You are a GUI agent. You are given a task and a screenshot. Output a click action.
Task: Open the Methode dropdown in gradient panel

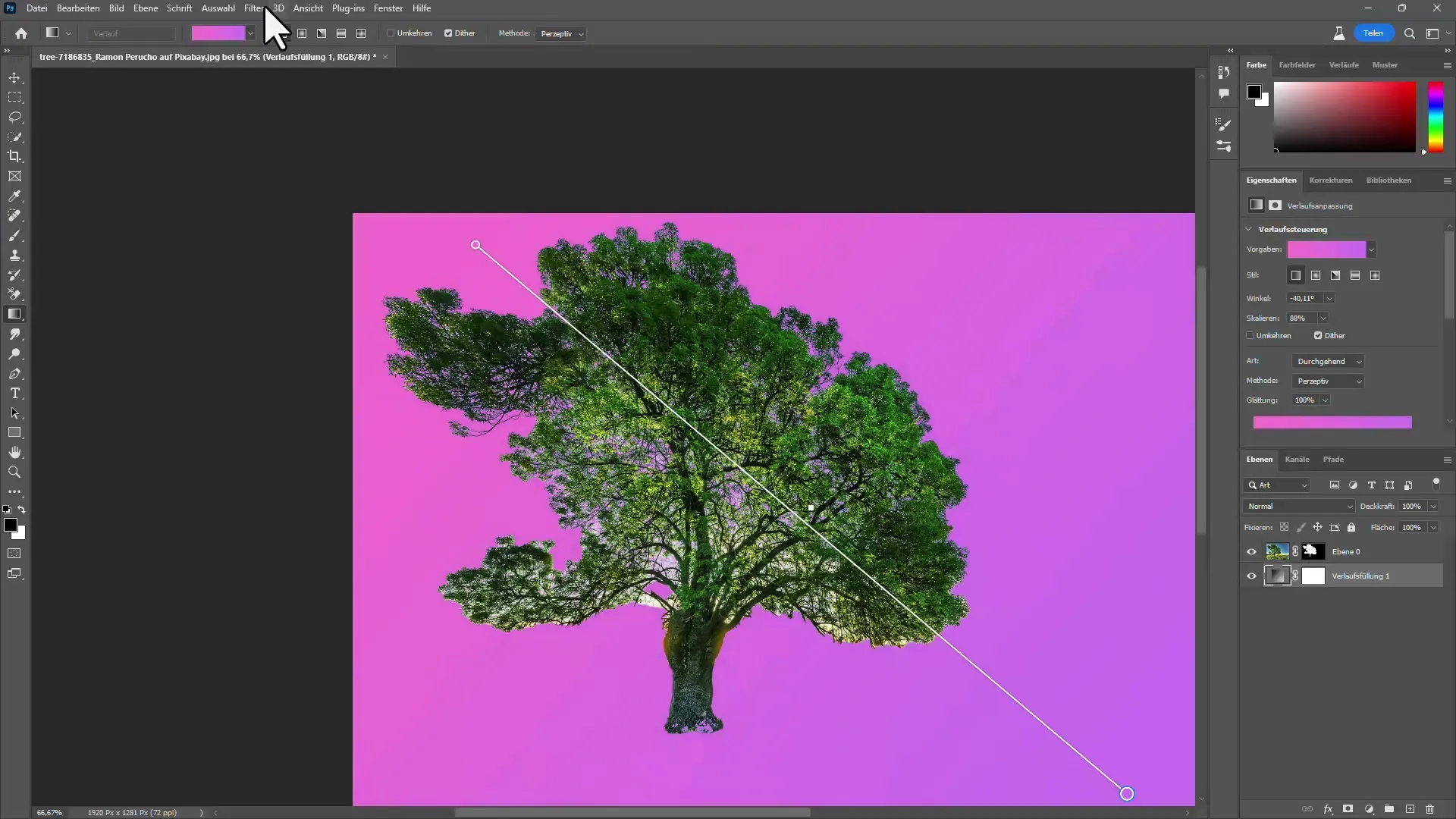[1329, 380]
